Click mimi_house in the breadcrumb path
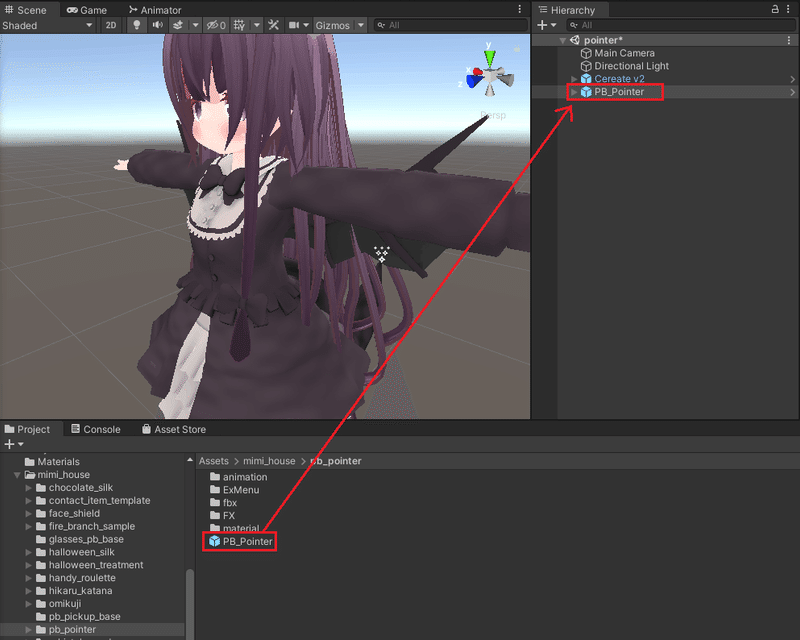This screenshot has width=800, height=640. click(269, 461)
